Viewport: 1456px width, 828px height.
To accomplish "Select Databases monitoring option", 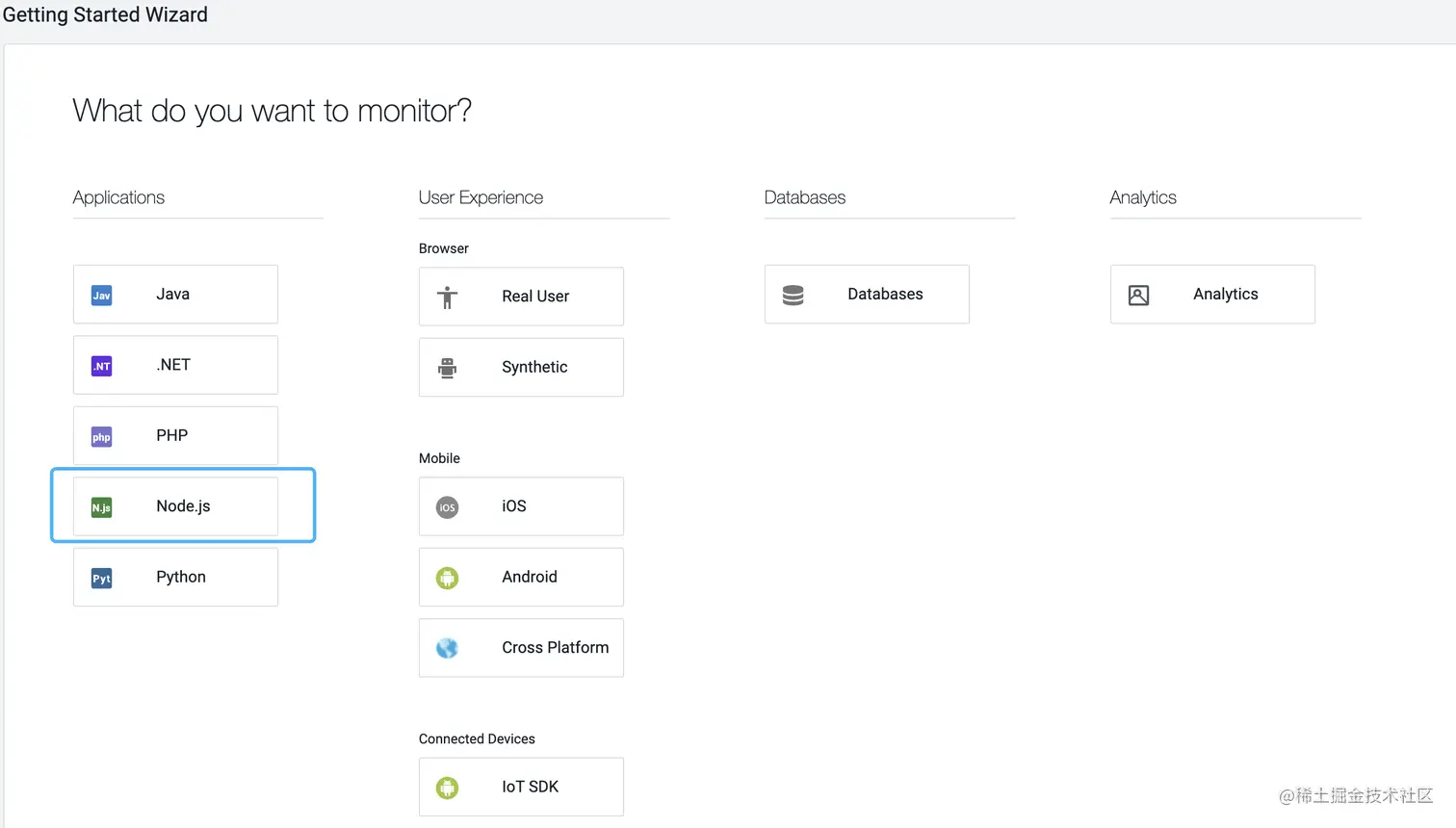I will [867, 295].
